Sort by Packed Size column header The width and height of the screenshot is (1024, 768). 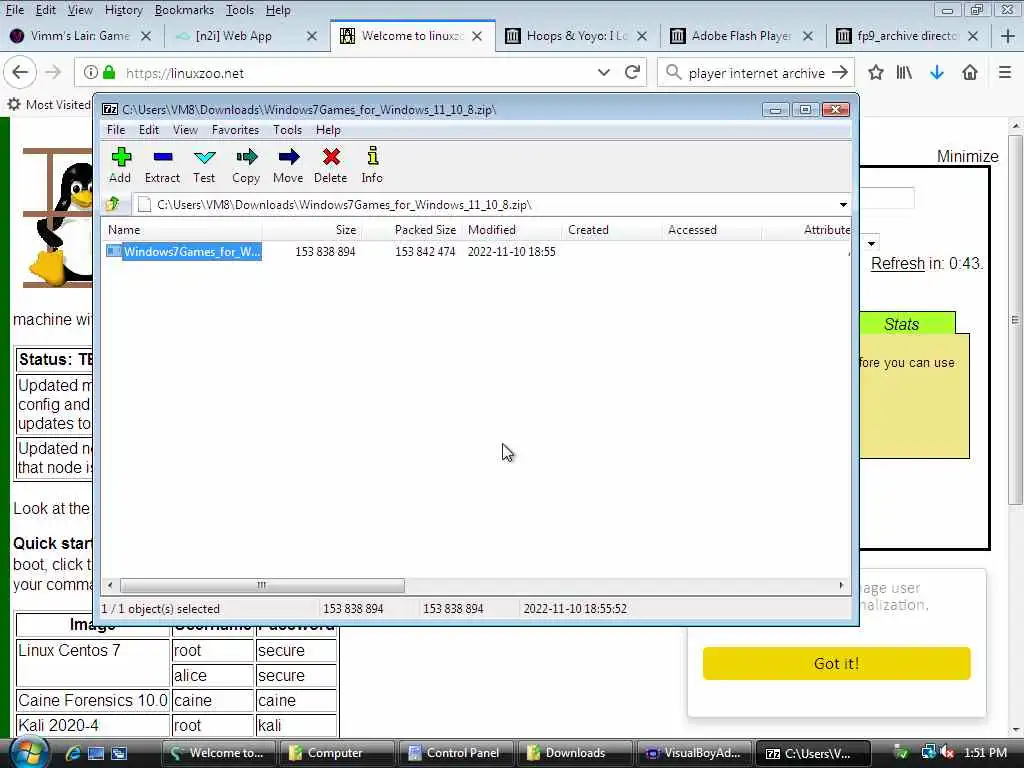413,230
